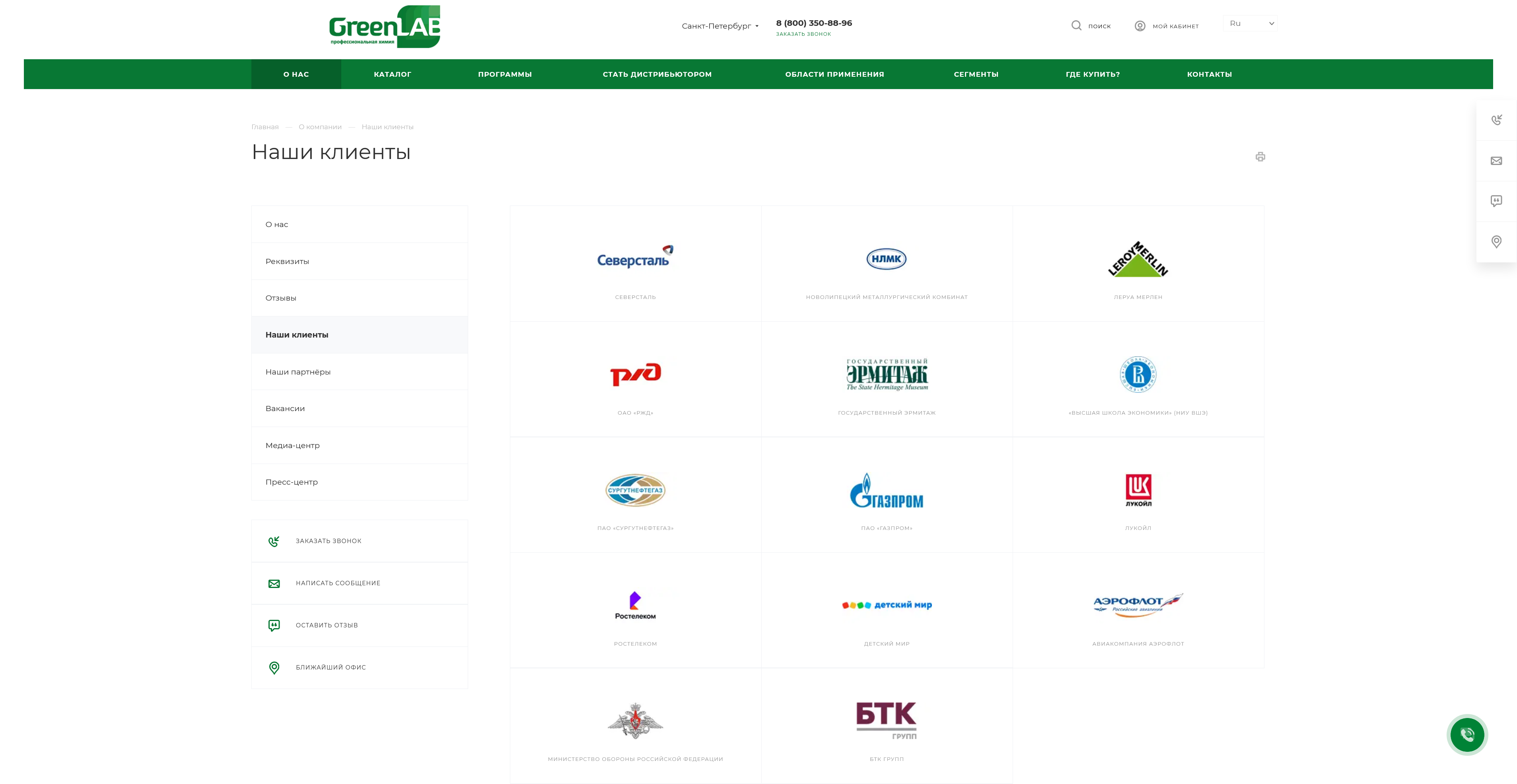Click the ГОСУДАРСТВЕННЫЙ ЭРМИТАЖ caption

click(886, 413)
